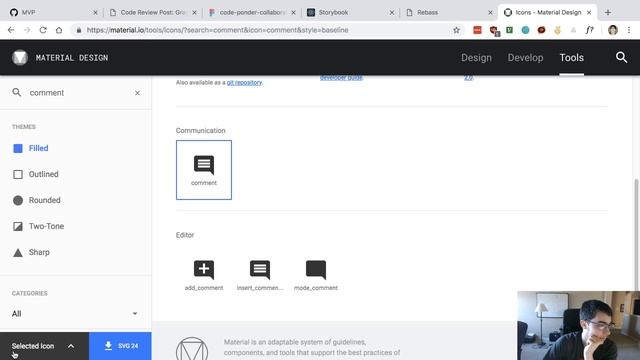The width and height of the screenshot is (640, 360).
Task: Open the Tools nav item
Action: tap(571, 58)
